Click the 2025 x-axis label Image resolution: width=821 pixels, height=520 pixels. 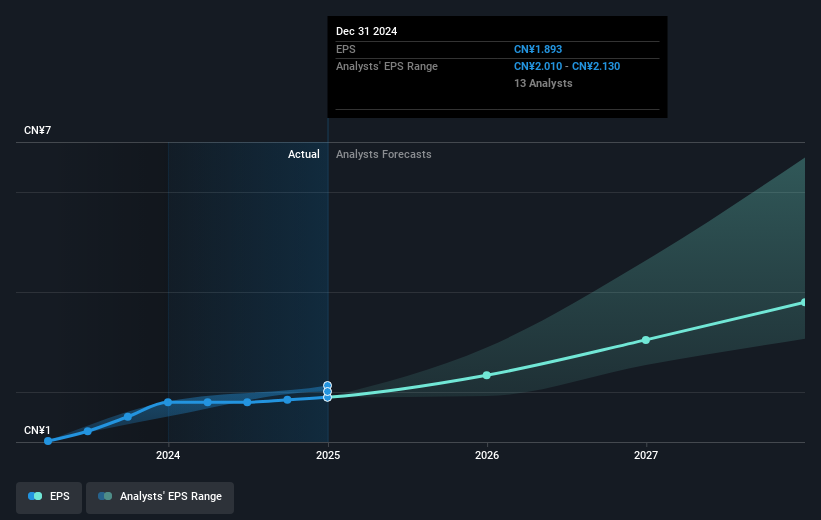328,456
